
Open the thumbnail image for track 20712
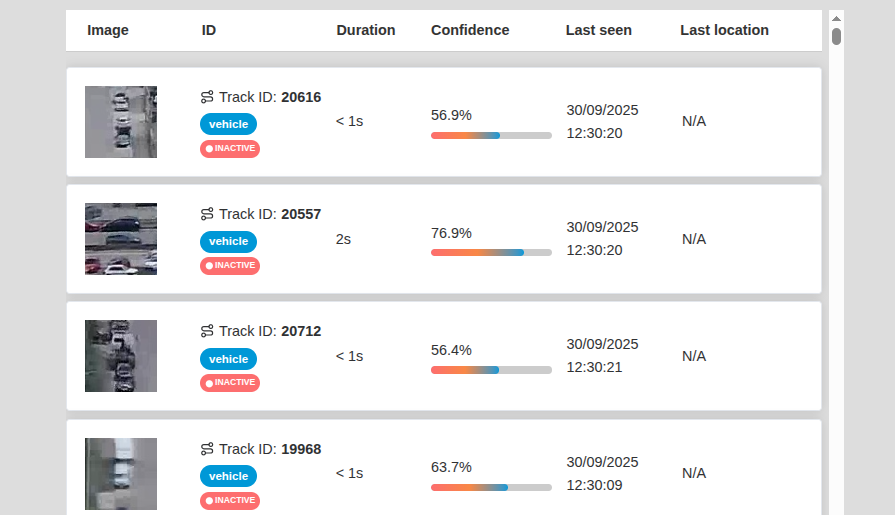point(121,356)
